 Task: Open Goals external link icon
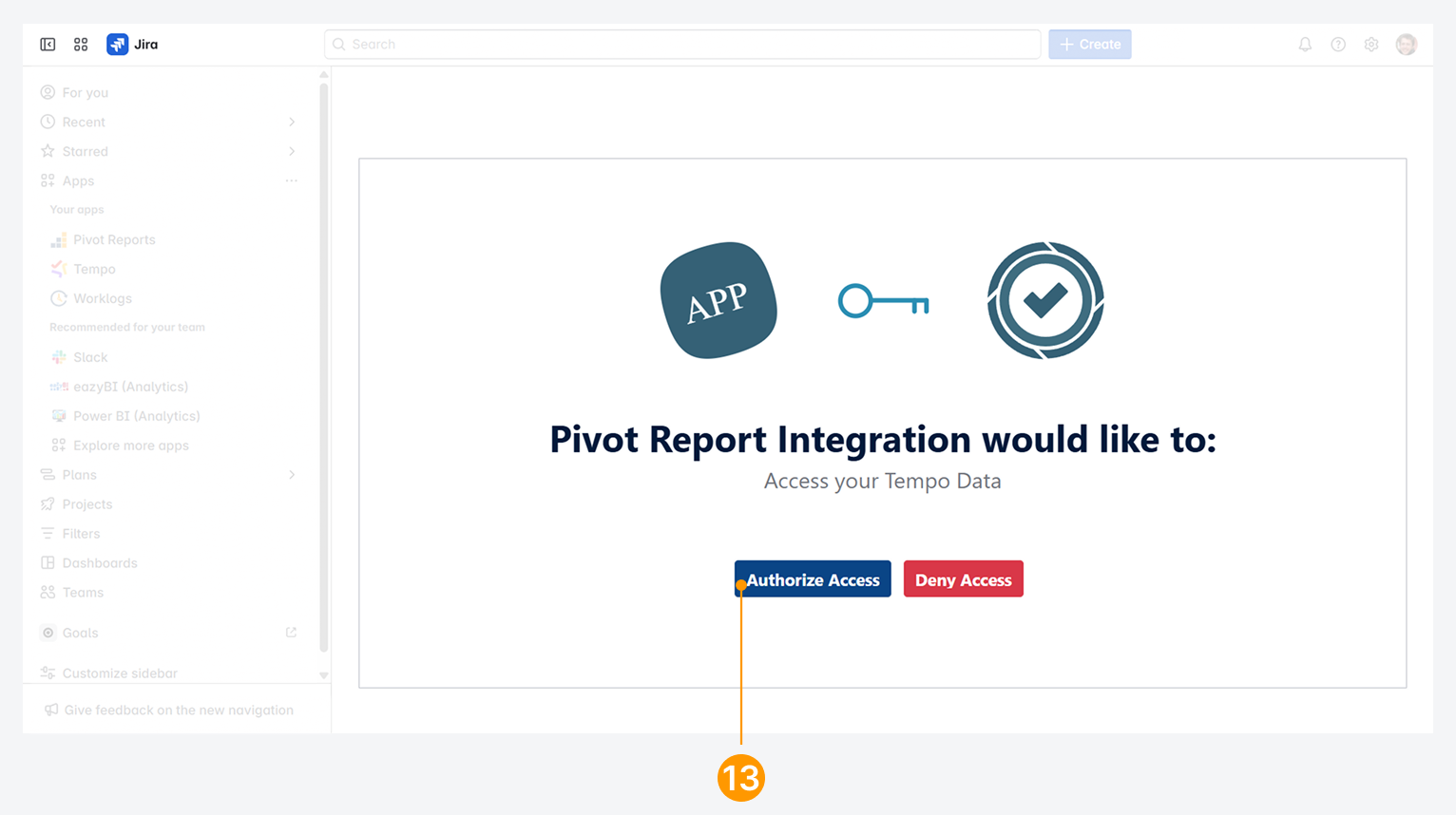coord(292,633)
